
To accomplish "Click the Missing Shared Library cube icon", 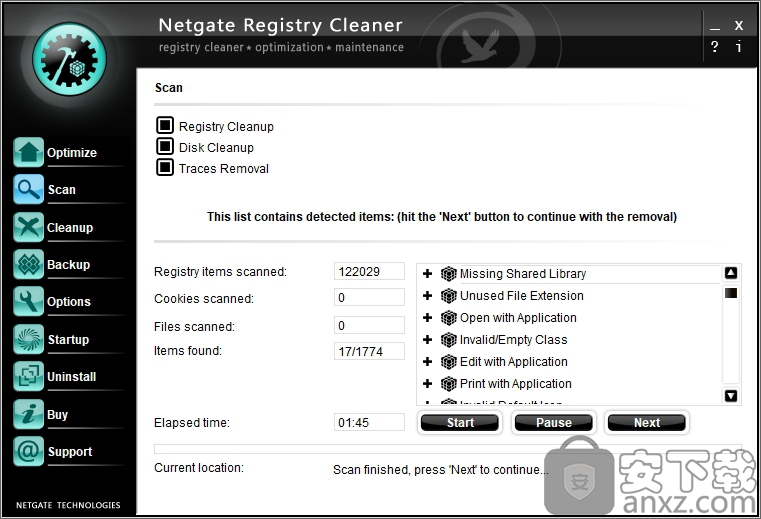I will (x=448, y=274).
